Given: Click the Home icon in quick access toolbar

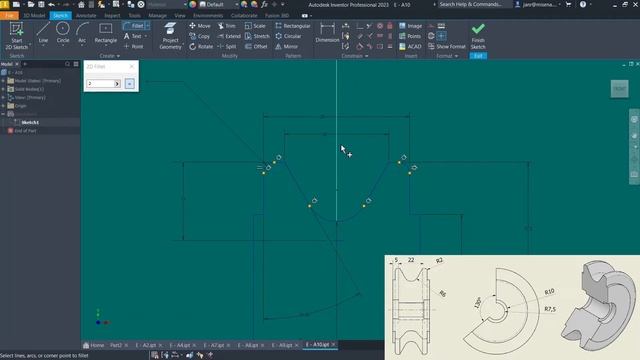Looking at the screenshot, I should point(81,4).
